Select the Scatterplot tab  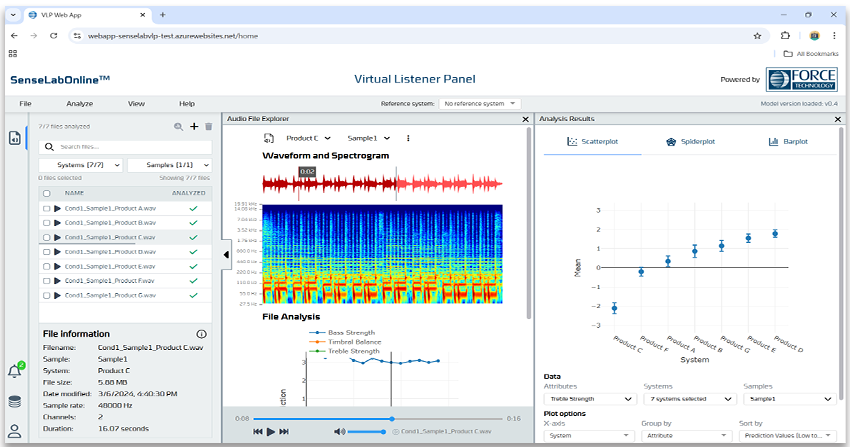[593, 142]
